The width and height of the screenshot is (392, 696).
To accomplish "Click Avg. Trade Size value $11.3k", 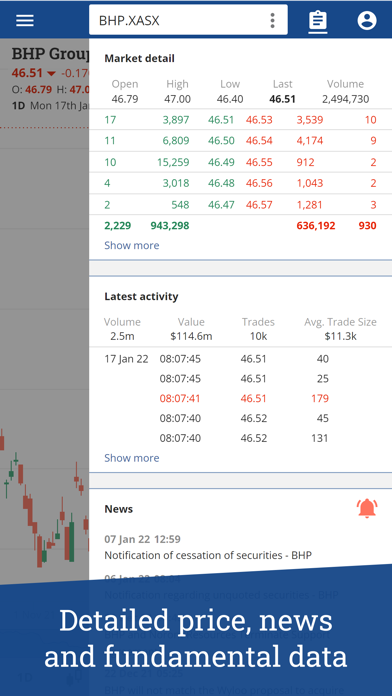I will (341, 336).
